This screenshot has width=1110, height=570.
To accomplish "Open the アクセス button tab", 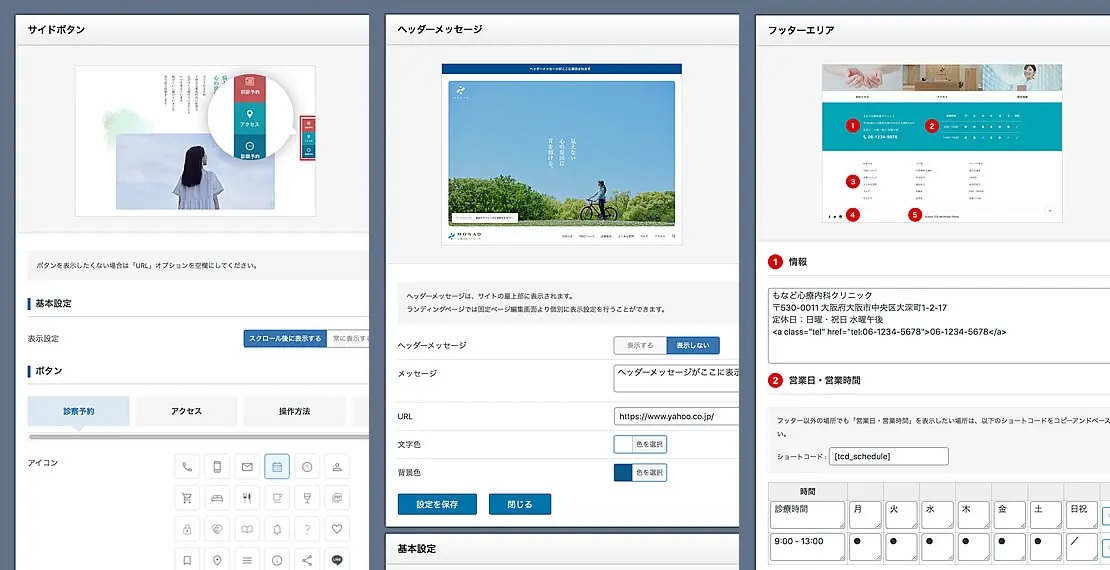I will [186, 411].
